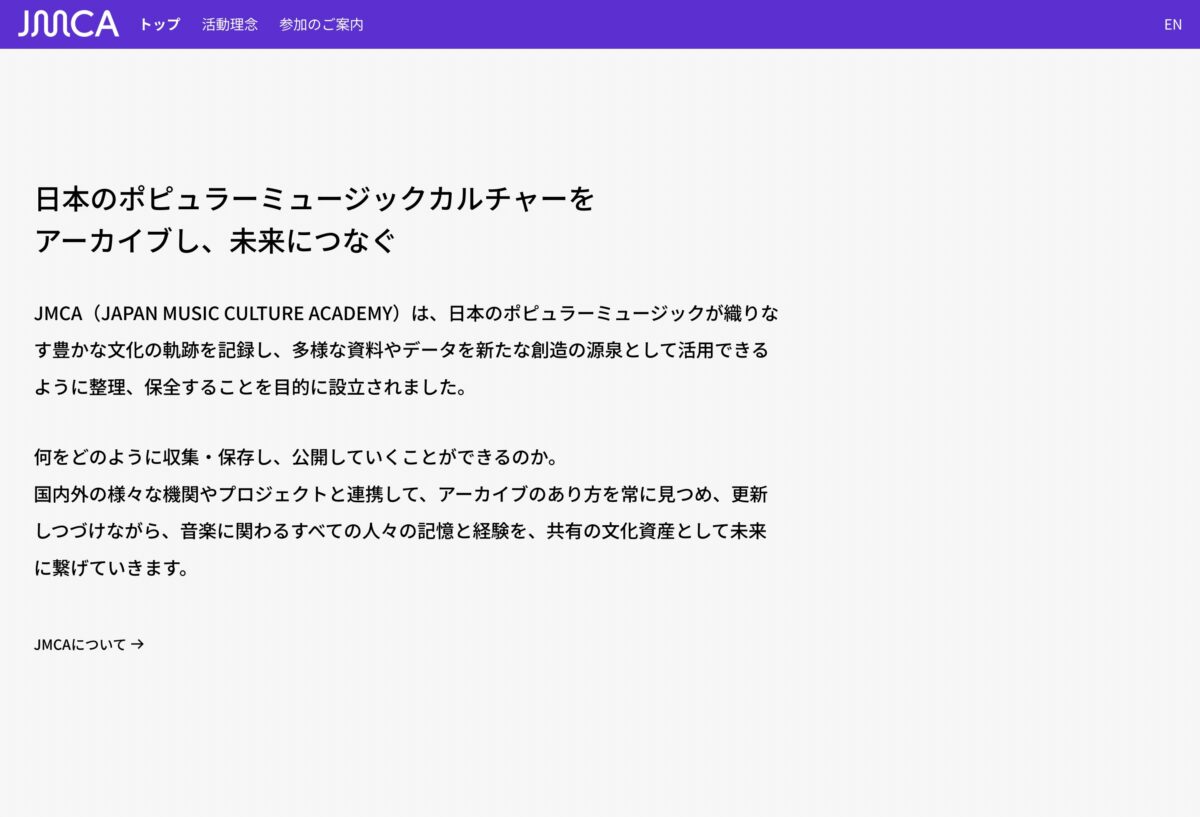Click the heading line アーカイブし、未来につなぐ
Viewport: 1200px width, 817px height.
pyautogui.click(x=215, y=242)
